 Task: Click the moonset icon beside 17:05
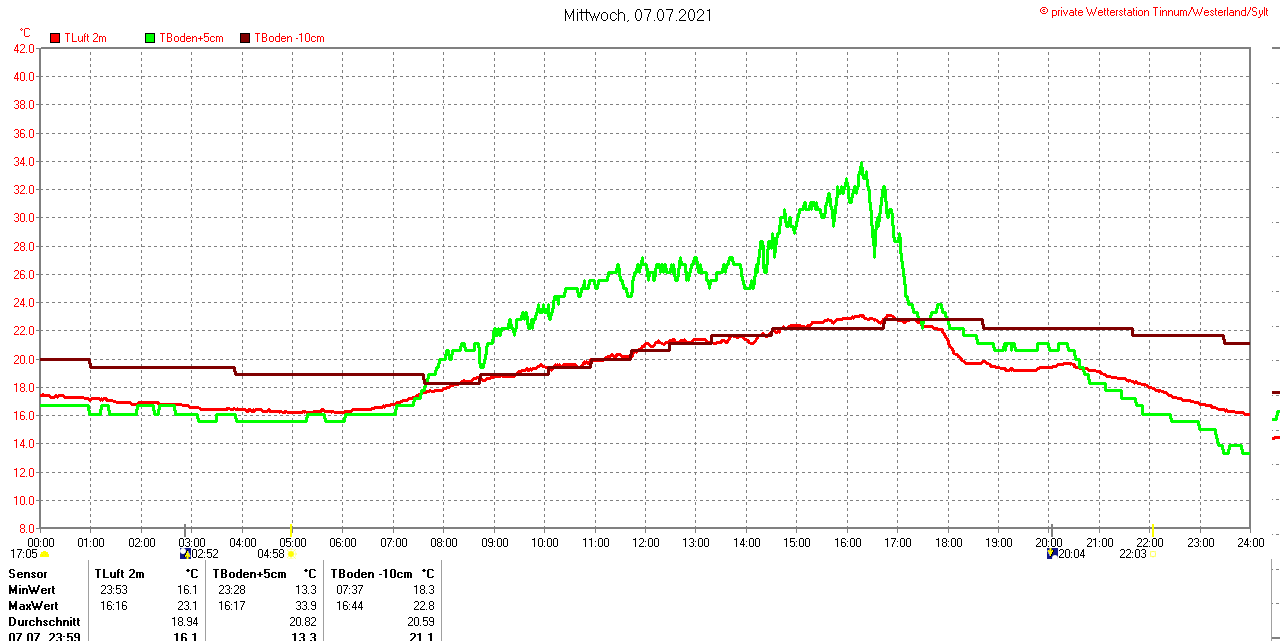coord(45,554)
